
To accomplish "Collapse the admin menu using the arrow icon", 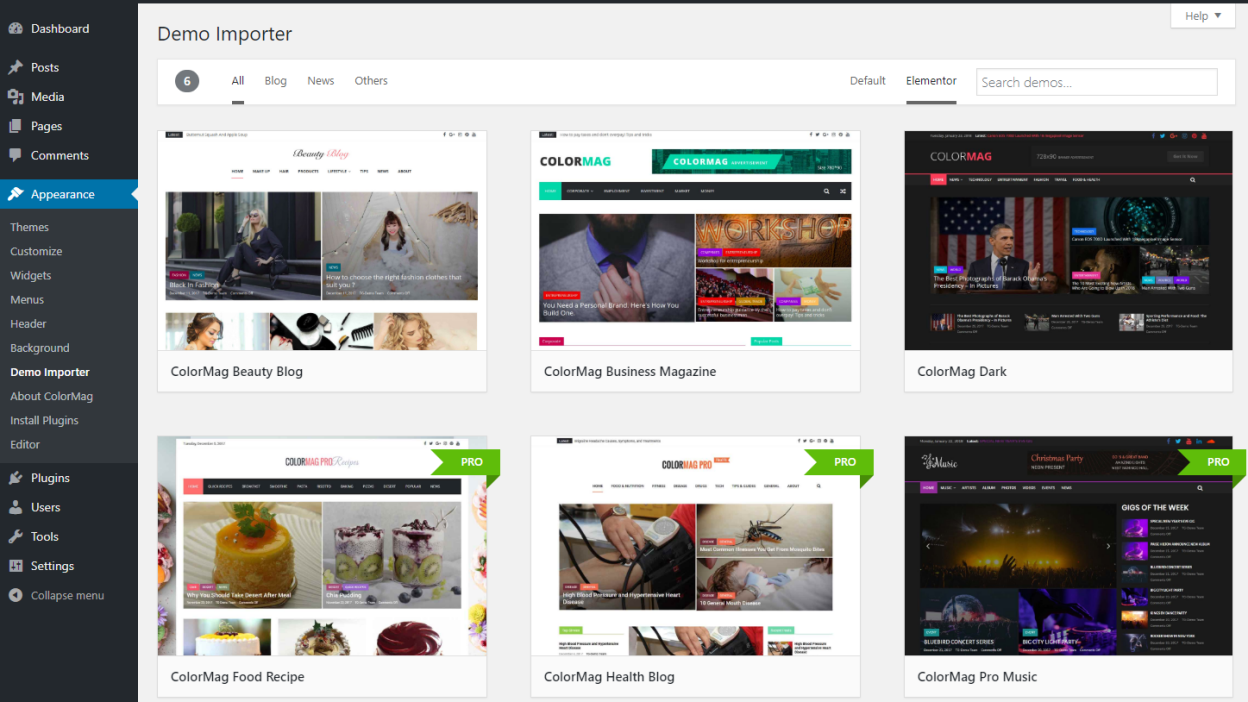I will (15, 595).
